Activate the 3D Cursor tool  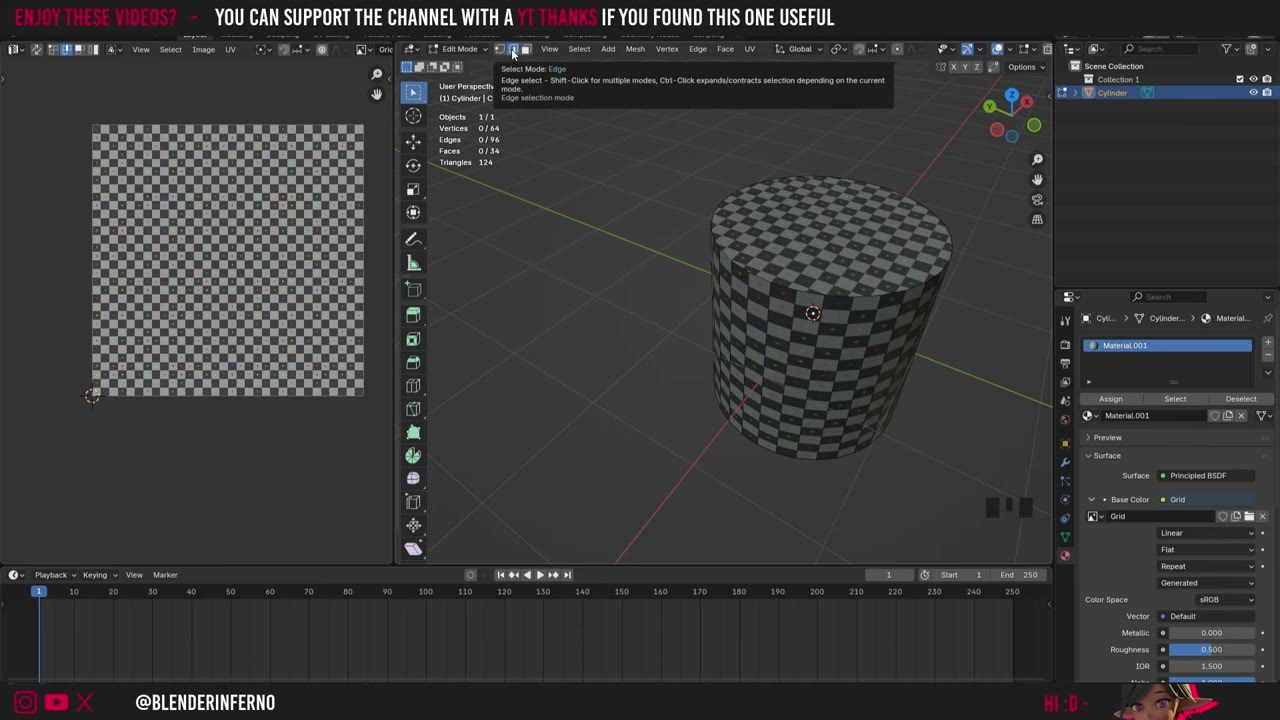[413, 116]
